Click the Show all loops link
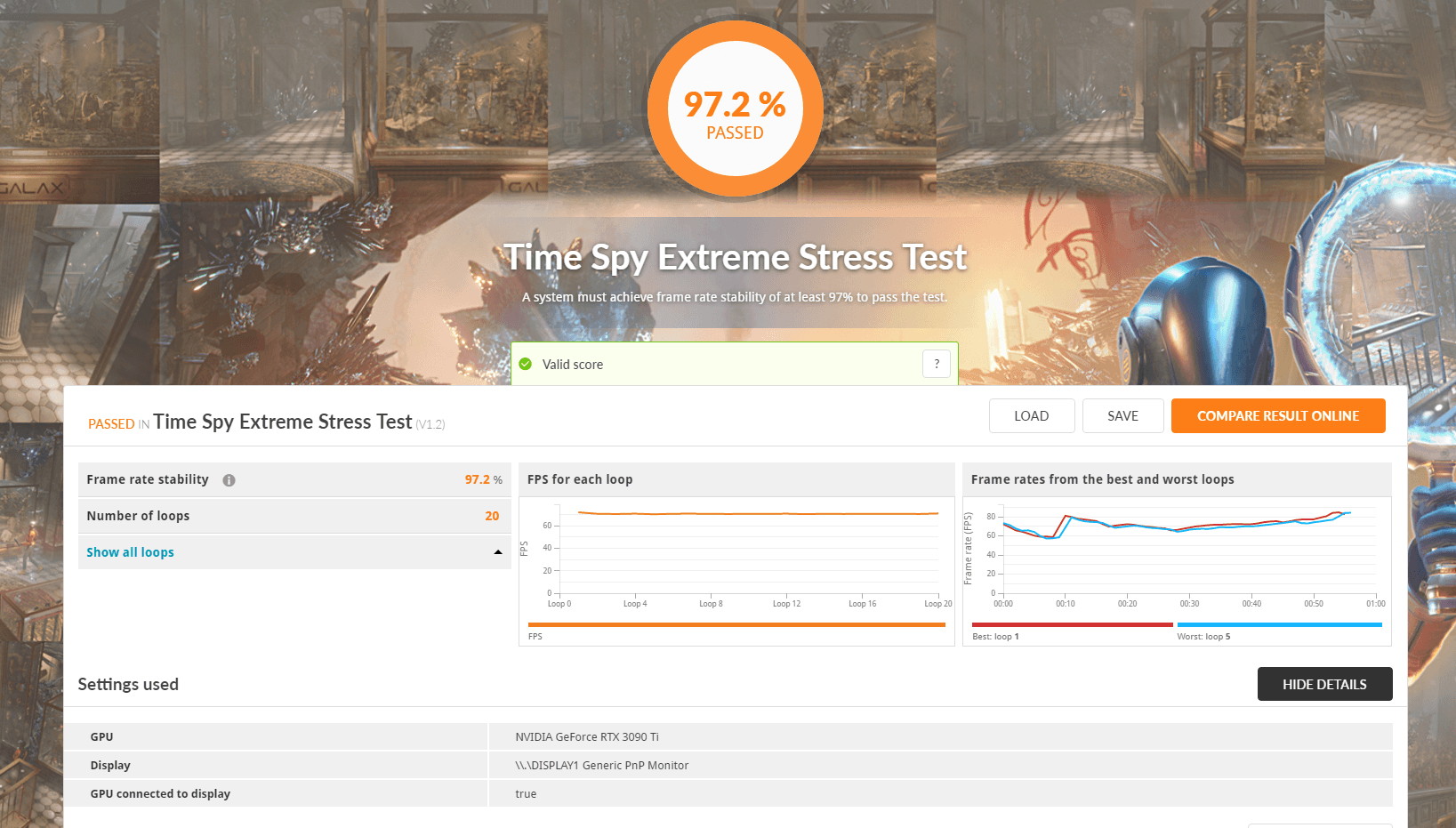Screen dimensions: 1456x828 click(x=130, y=552)
